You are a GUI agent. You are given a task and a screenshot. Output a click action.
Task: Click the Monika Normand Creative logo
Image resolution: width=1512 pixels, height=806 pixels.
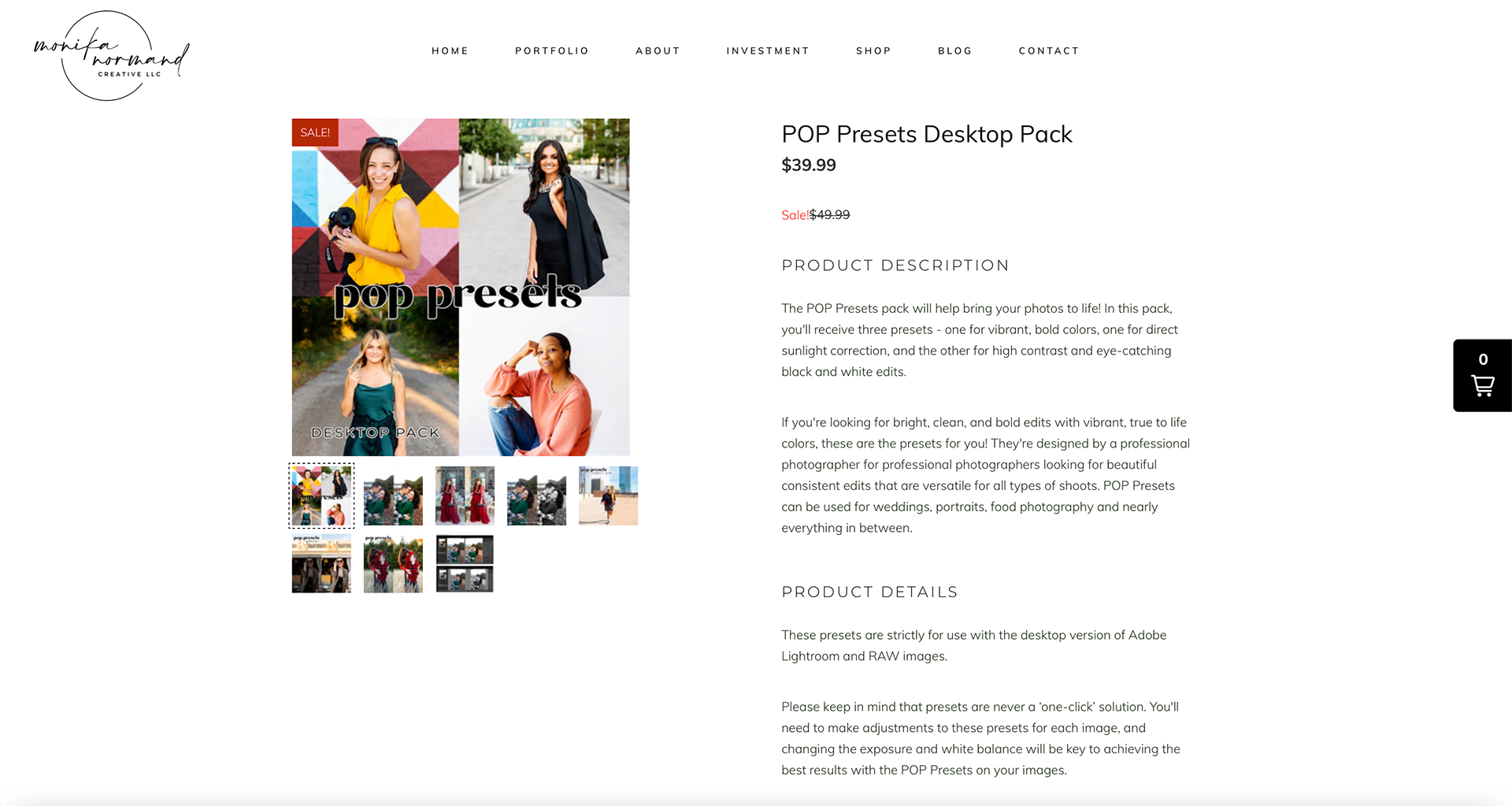click(x=111, y=56)
